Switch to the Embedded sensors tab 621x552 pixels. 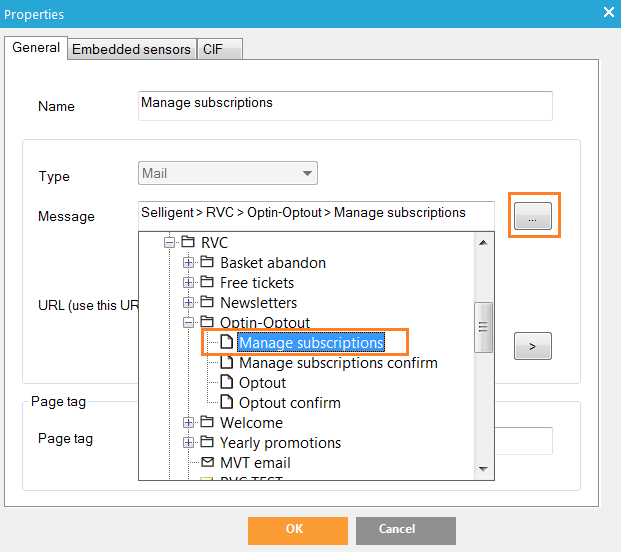click(x=131, y=49)
